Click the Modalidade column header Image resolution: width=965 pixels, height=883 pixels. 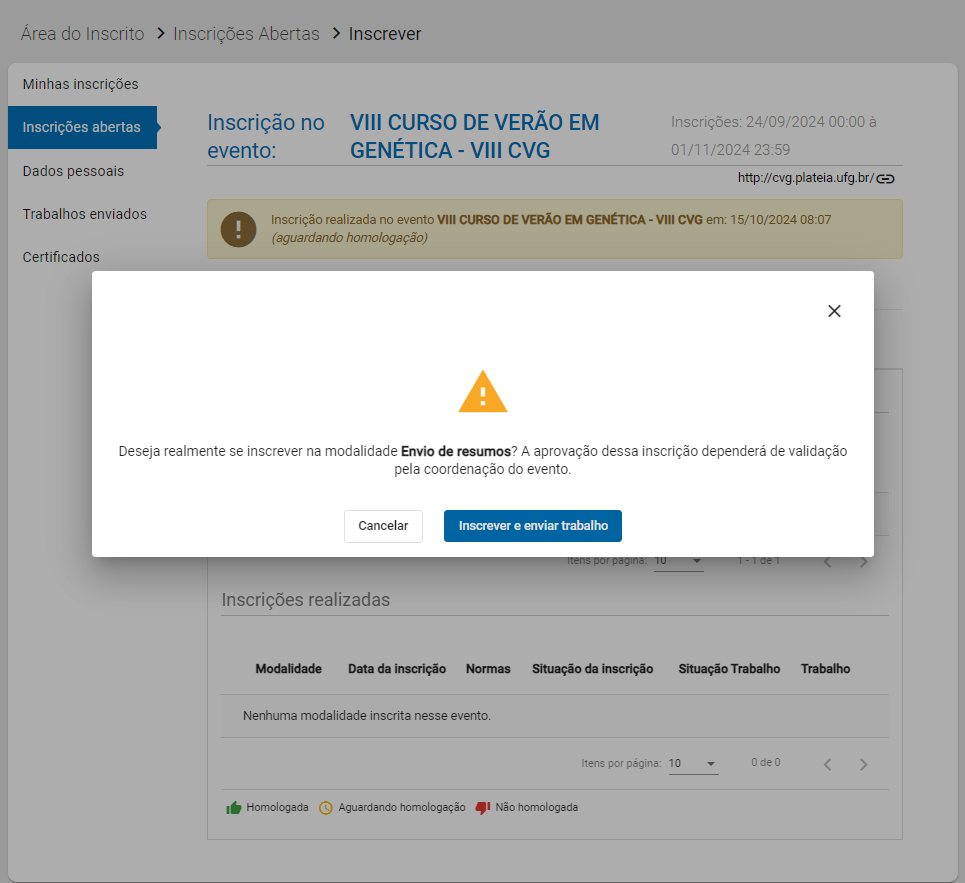click(289, 669)
